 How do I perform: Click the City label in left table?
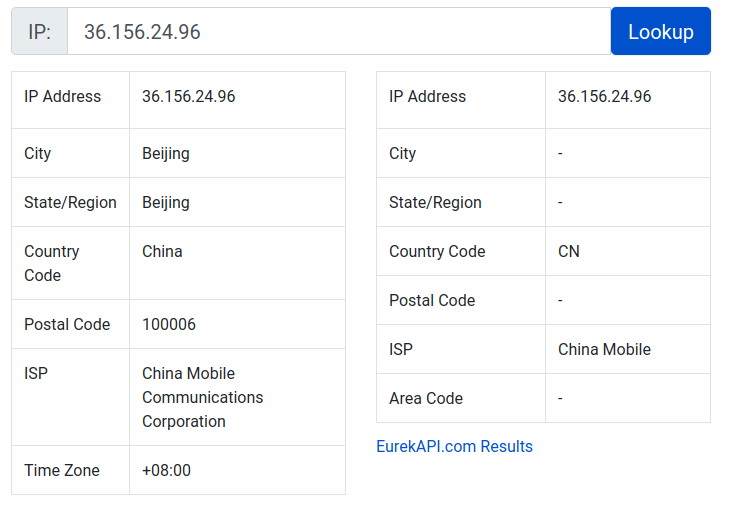tap(38, 154)
